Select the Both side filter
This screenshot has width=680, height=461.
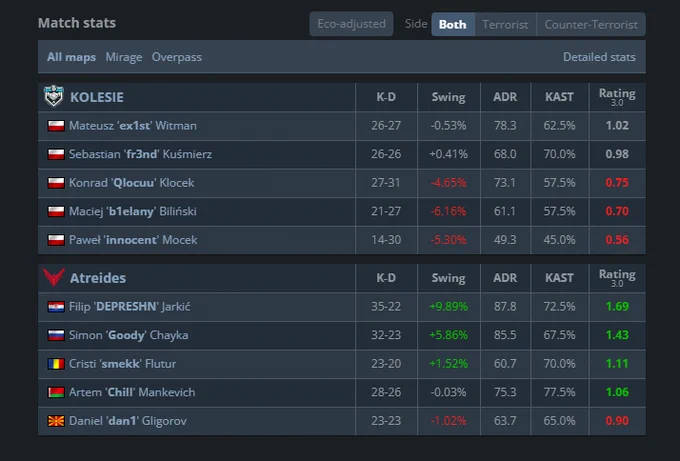[x=453, y=24]
